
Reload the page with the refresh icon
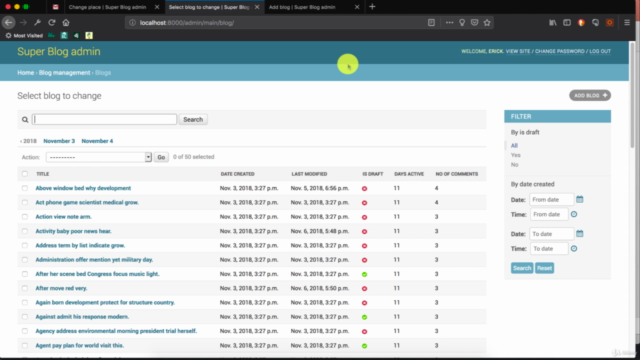51,22
